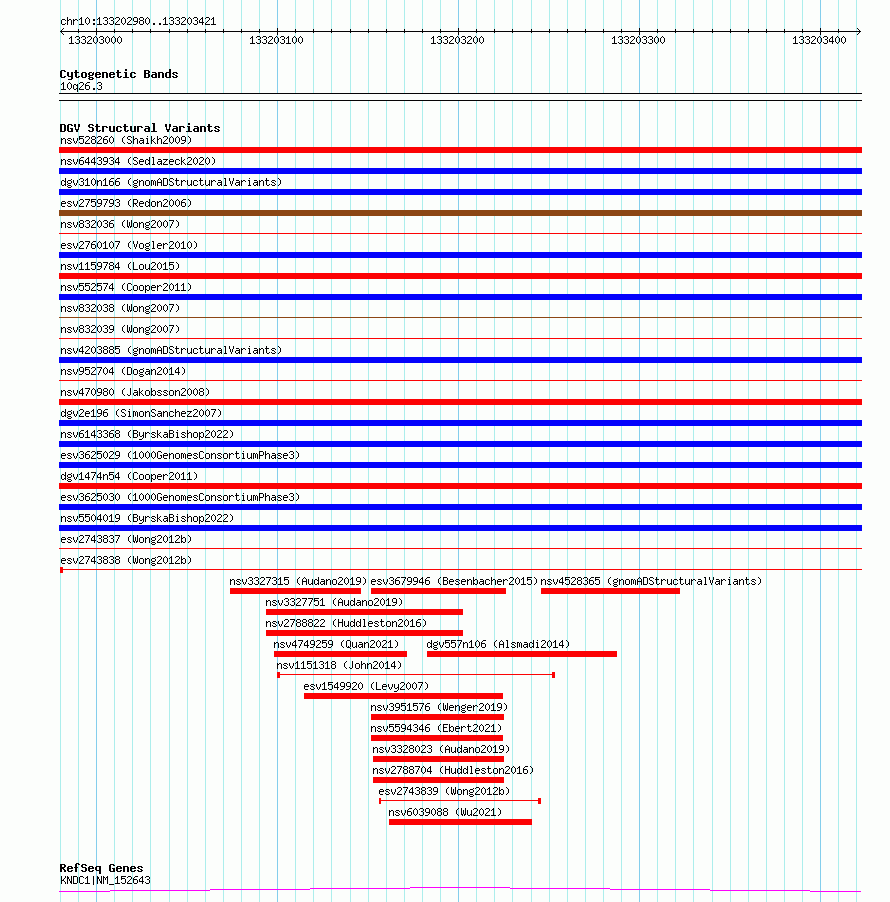This screenshot has height=902, width=890.
Task: Open dgv557n106 (Alsmadi2014) variant
Action: click(498, 644)
